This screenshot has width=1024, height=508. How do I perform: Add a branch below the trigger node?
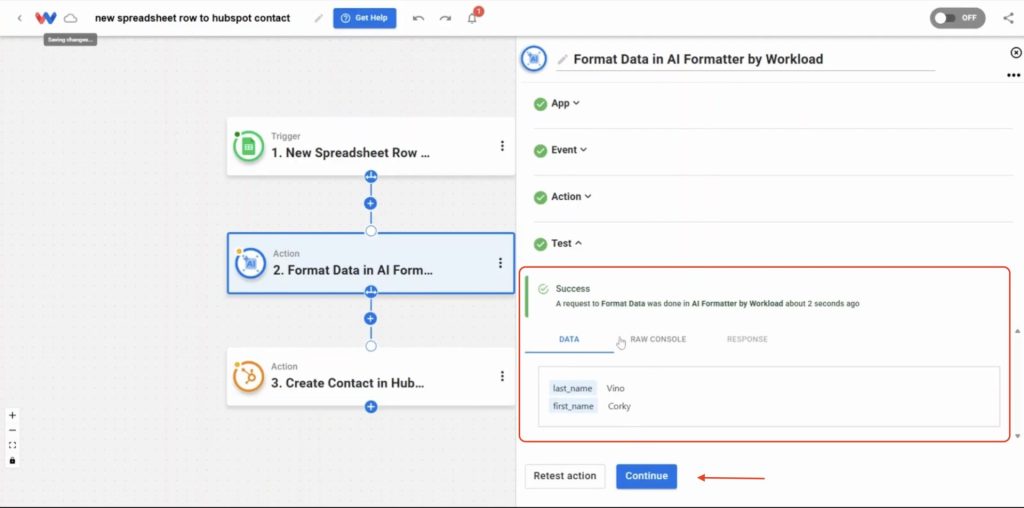click(x=371, y=176)
